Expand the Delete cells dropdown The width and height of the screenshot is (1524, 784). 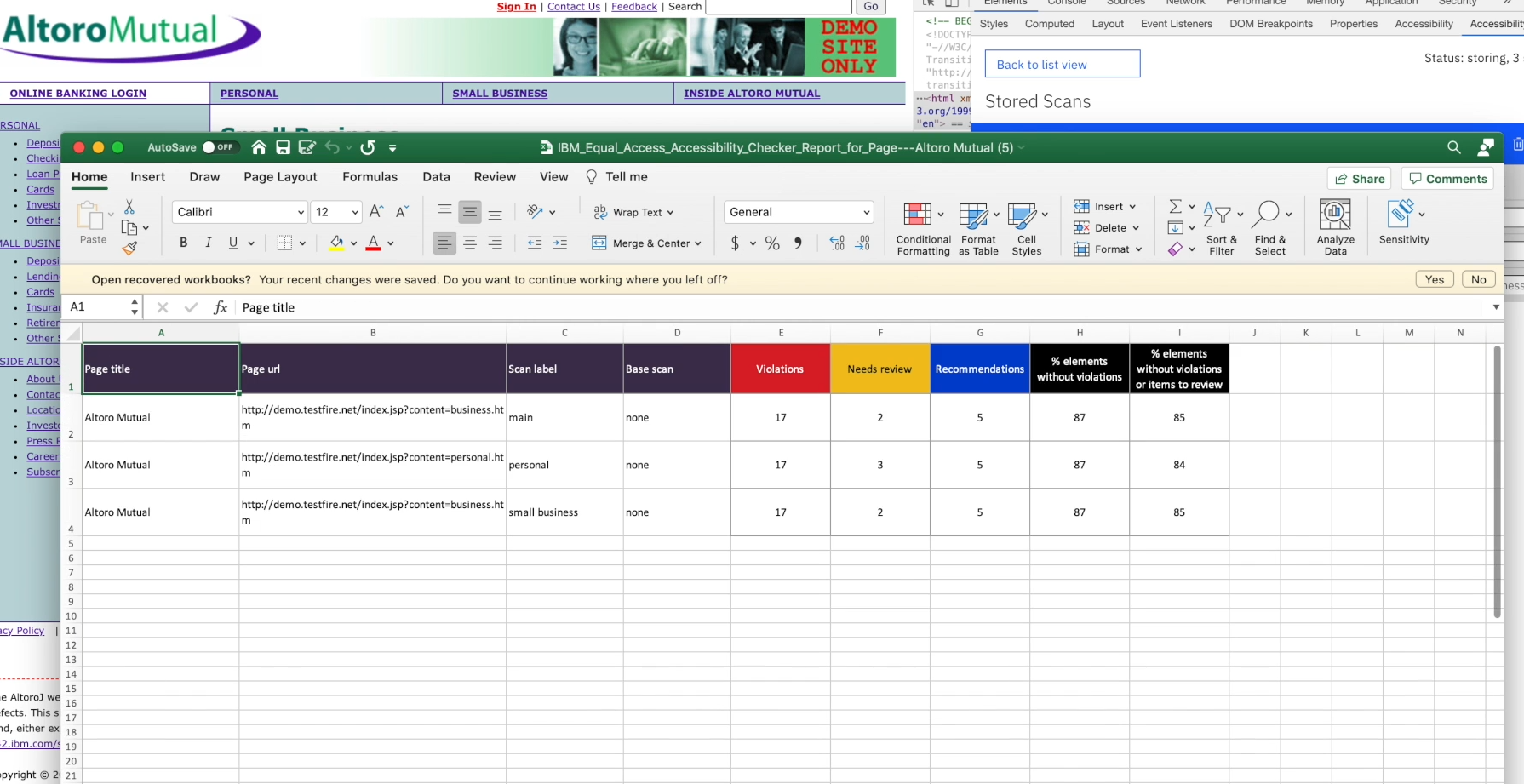pyautogui.click(x=1136, y=228)
